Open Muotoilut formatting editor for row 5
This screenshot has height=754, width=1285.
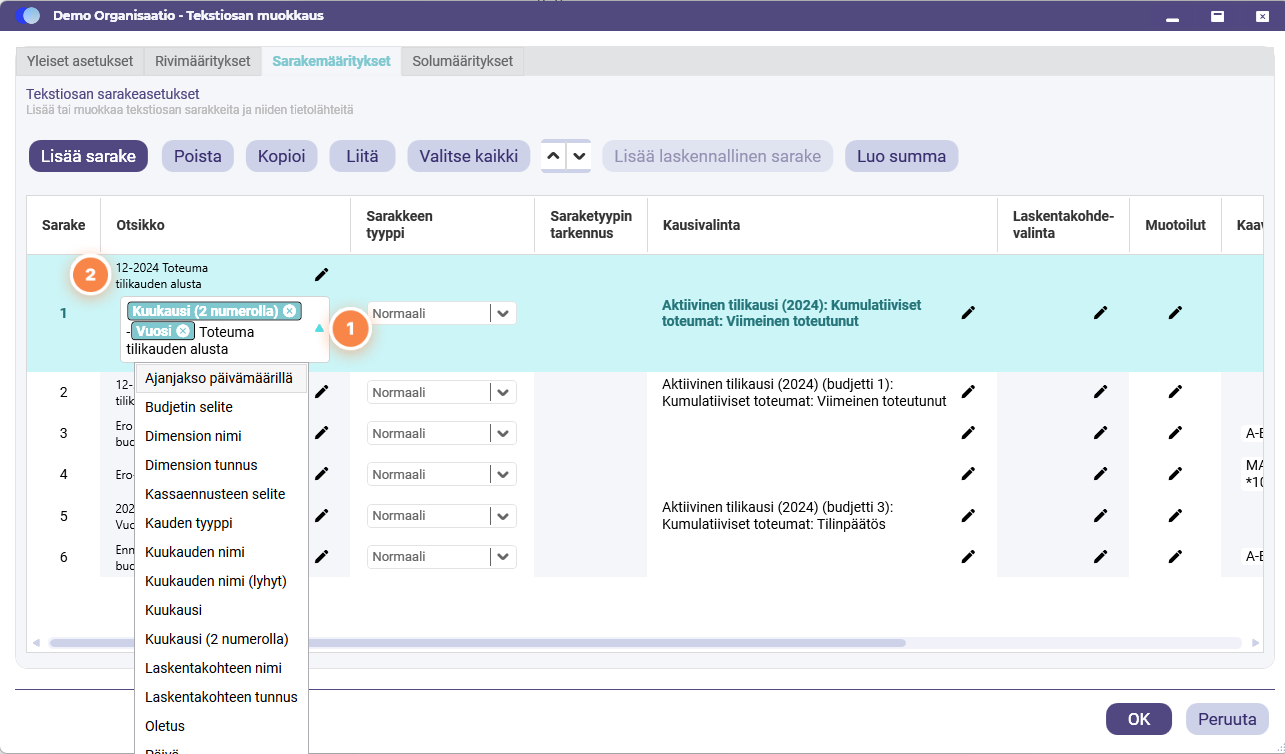pos(1175,515)
